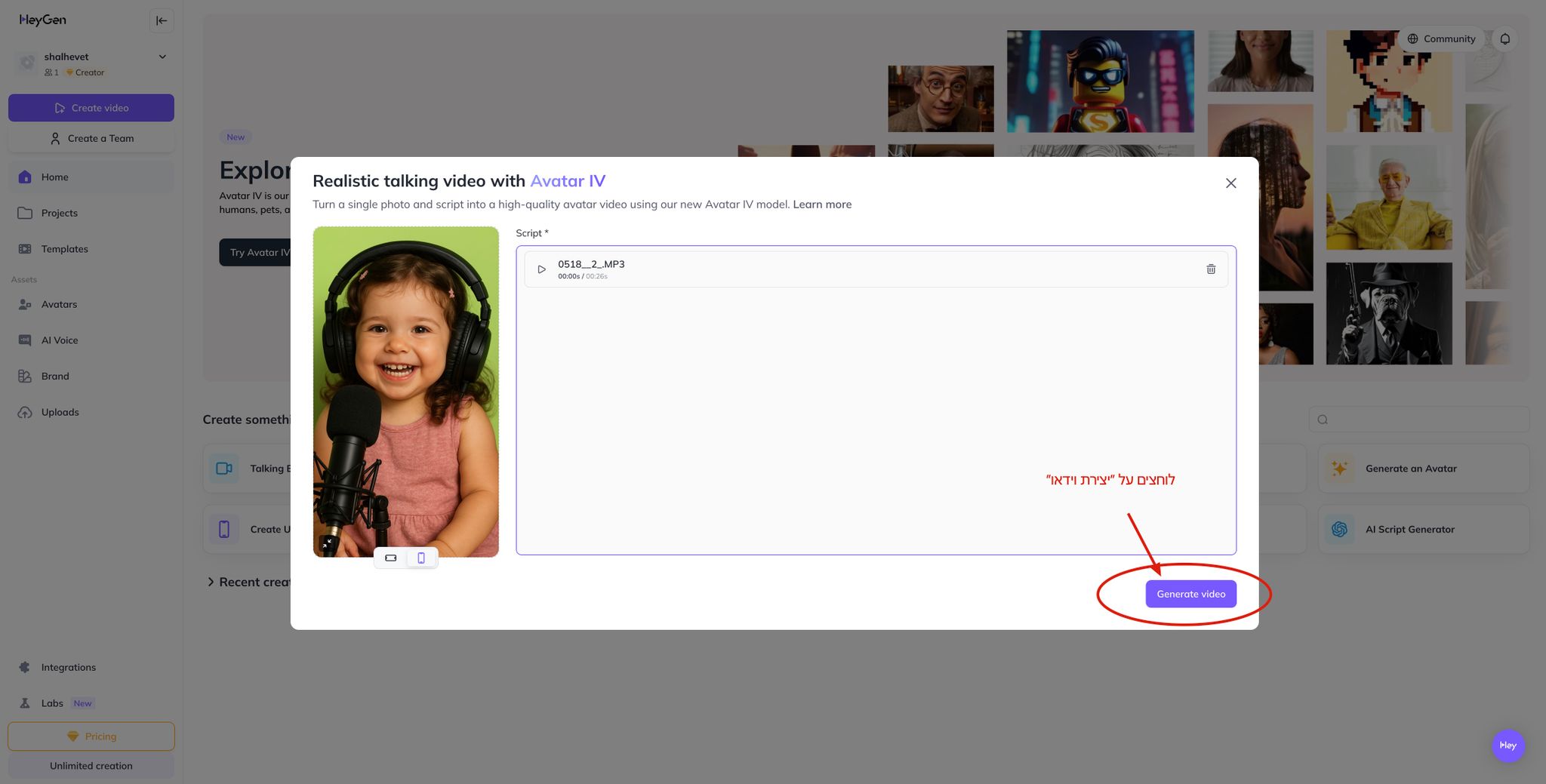Open notifications bell
This screenshot has width=1546, height=784.
(1504, 39)
